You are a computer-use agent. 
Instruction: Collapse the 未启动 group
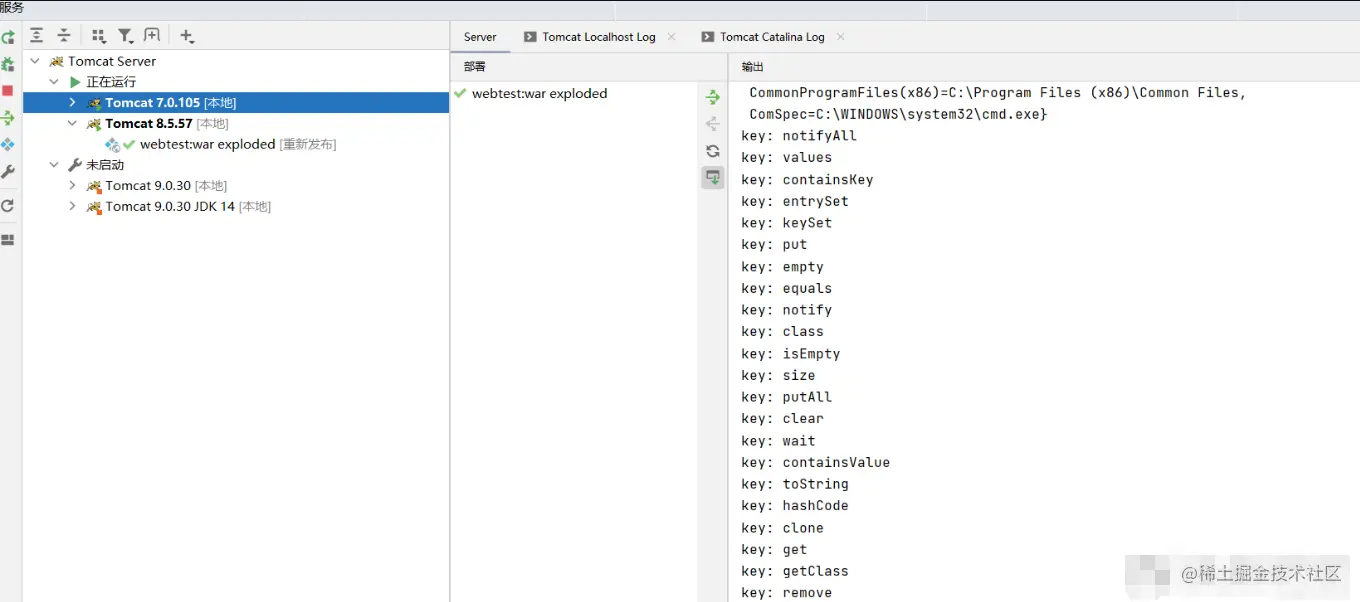click(x=54, y=165)
